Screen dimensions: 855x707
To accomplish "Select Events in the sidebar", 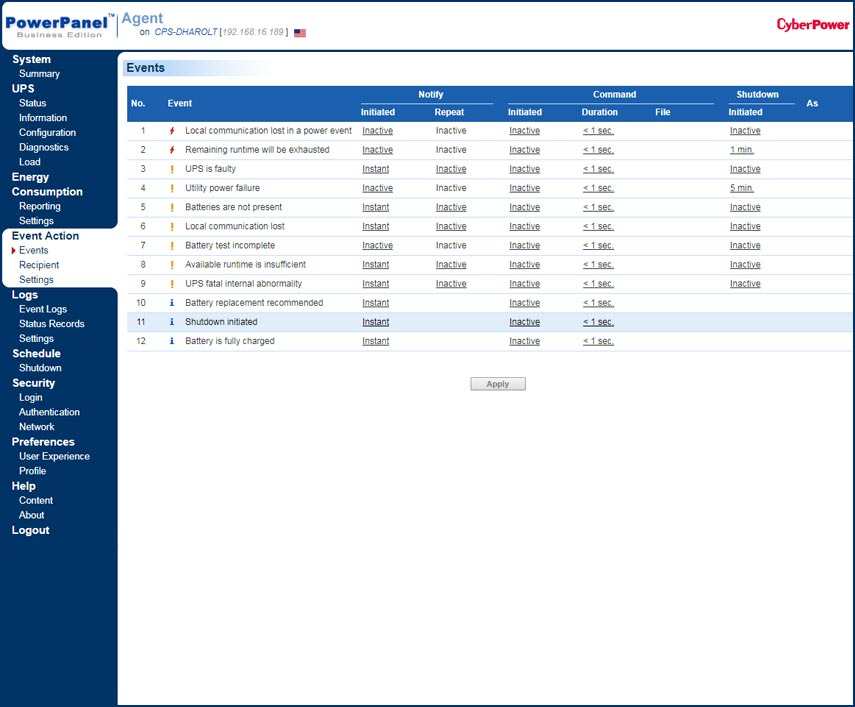I will pos(34,250).
